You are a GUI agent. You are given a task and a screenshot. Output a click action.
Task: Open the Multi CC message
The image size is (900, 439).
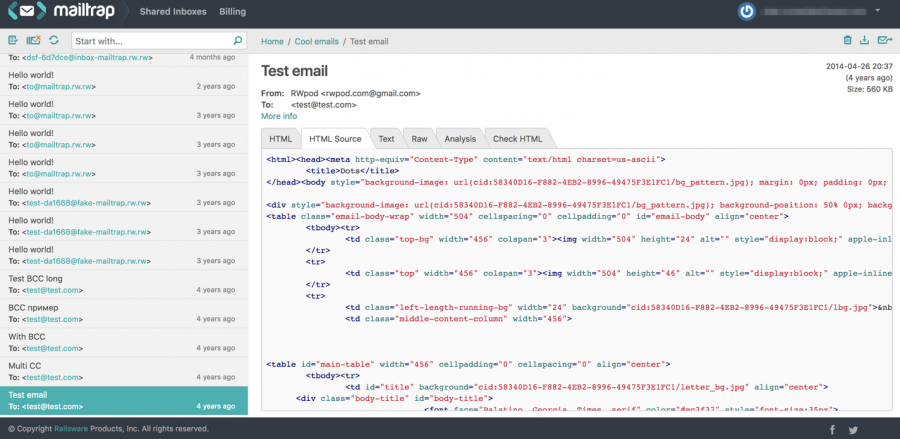[x=124, y=371]
